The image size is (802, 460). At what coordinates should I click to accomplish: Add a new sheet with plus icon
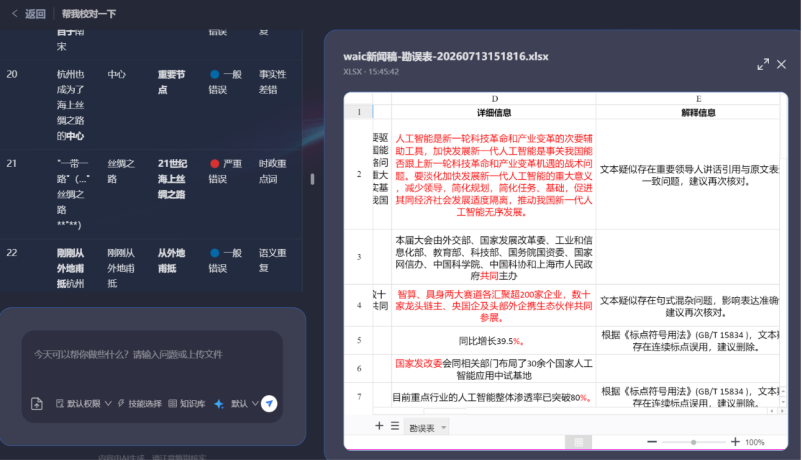[379, 426]
